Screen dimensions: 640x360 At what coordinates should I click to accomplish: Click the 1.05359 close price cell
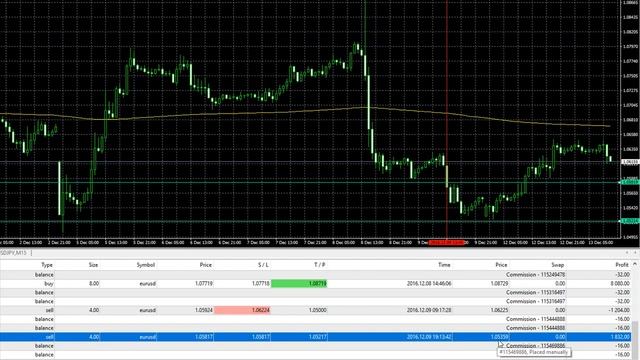[499, 337]
